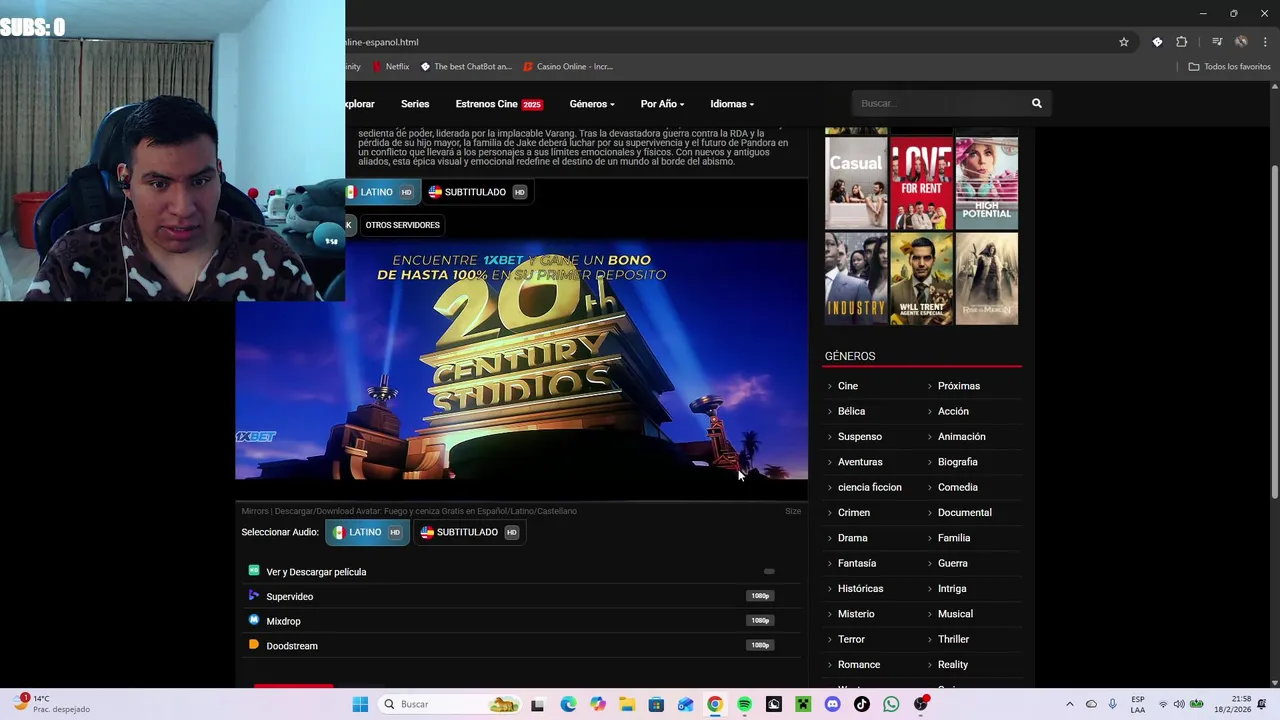Open the Casino Online bookmark
The height and width of the screenshot is (720, 1280).
(x=567, y=66)
